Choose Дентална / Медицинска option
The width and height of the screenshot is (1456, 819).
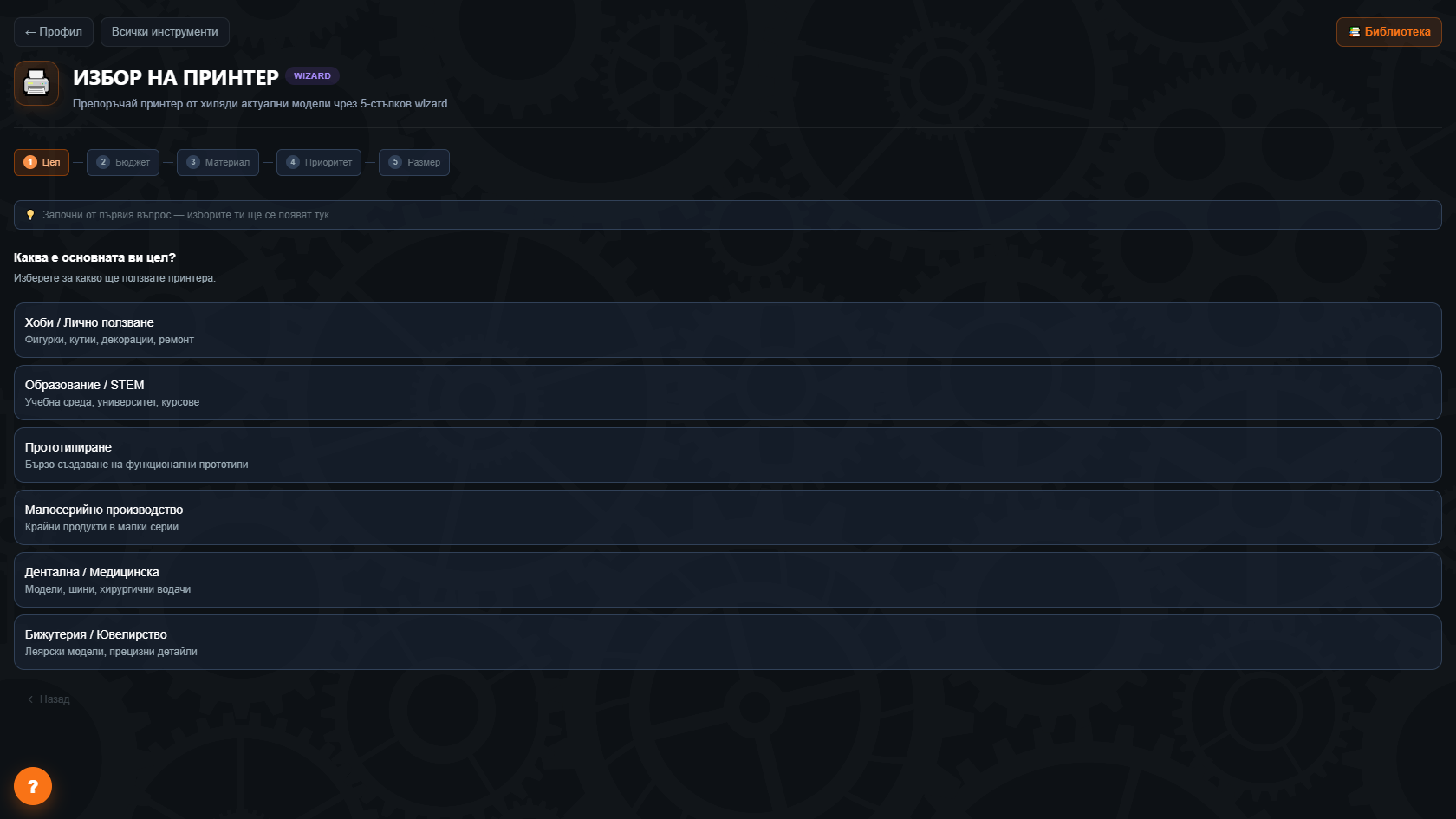(x=728, y=580)
